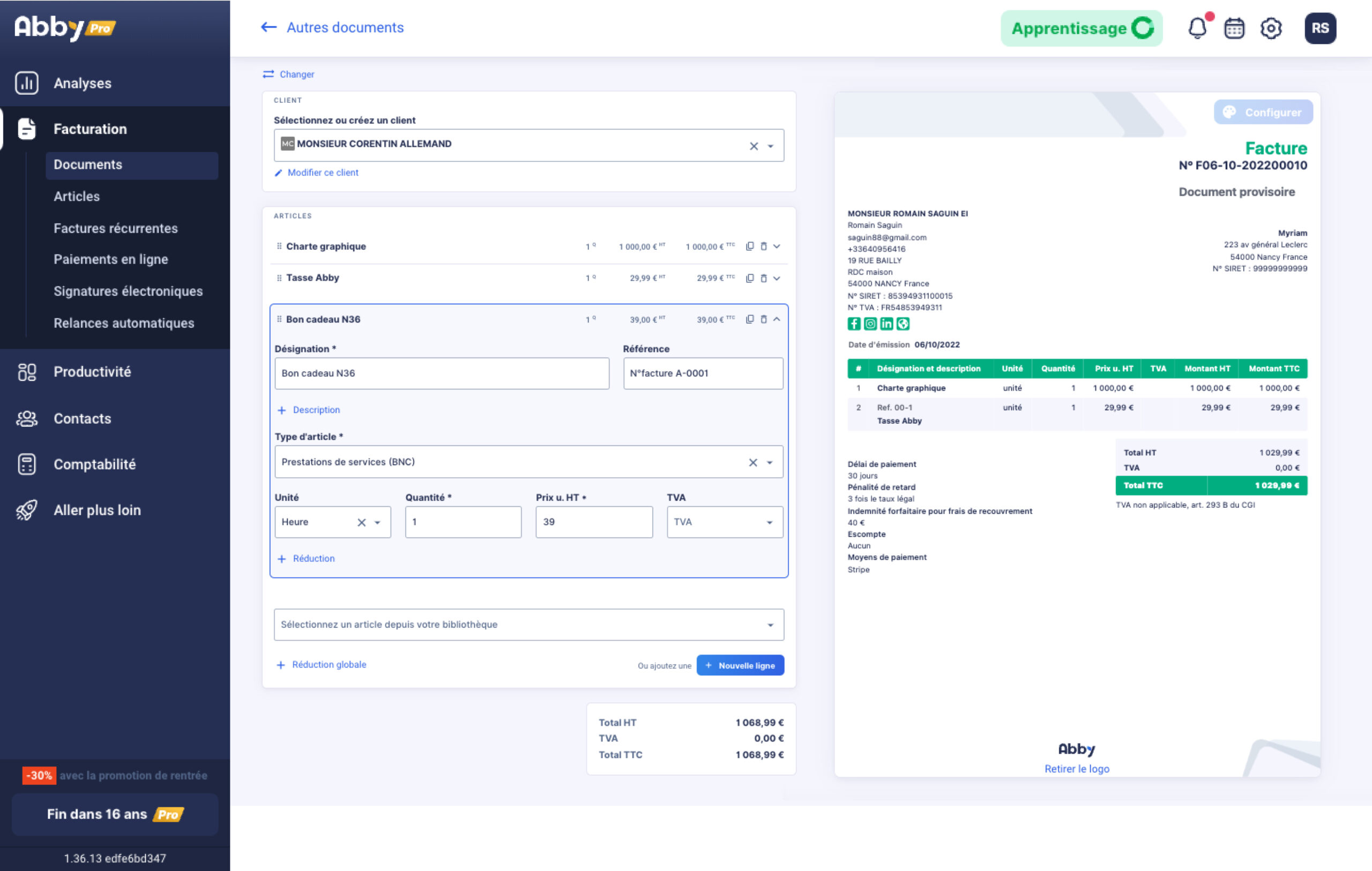
Task: Delete the 'Tasse Abby' article line
Action: 764,278
